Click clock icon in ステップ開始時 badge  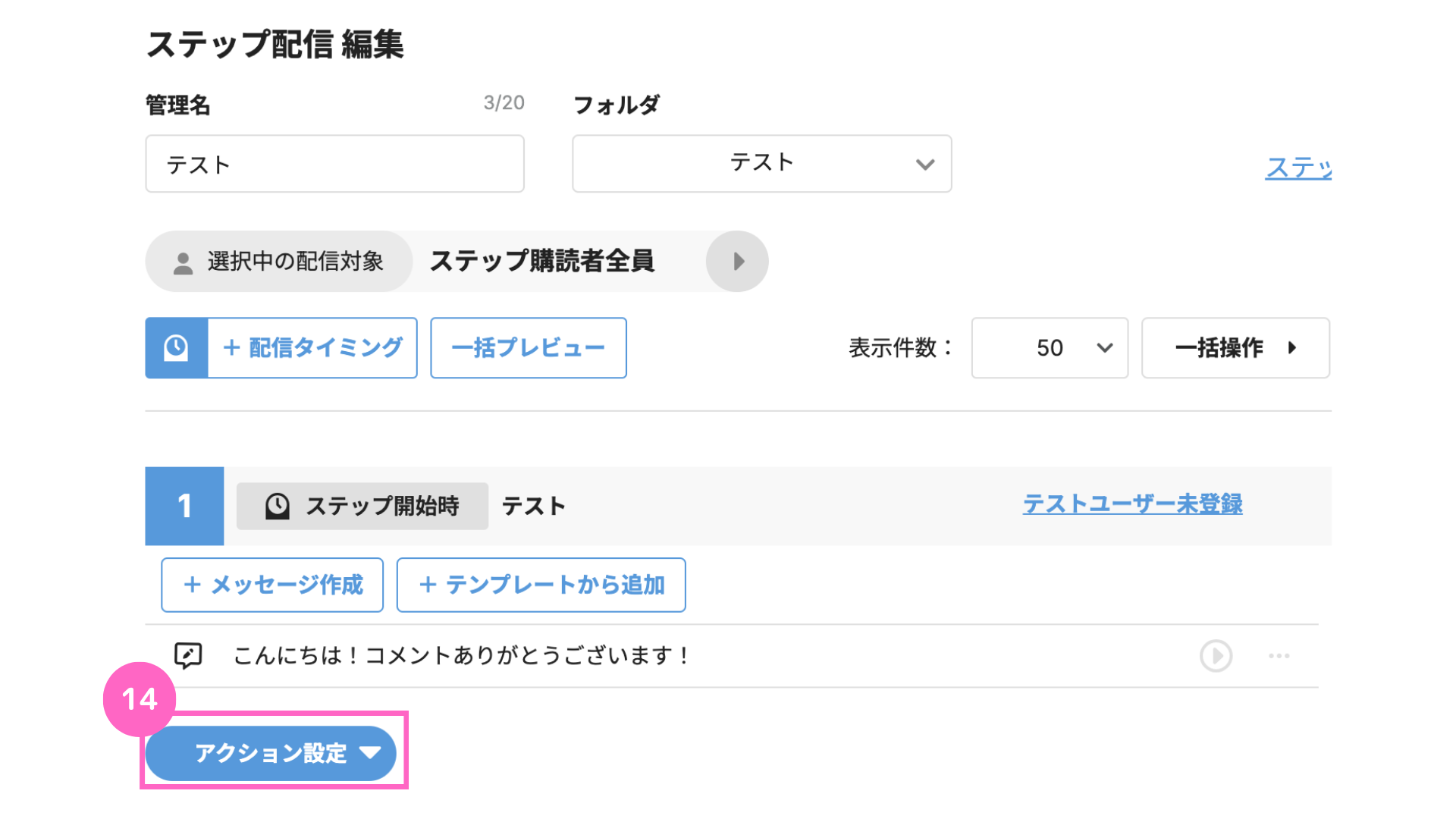(x=277, y=506)
